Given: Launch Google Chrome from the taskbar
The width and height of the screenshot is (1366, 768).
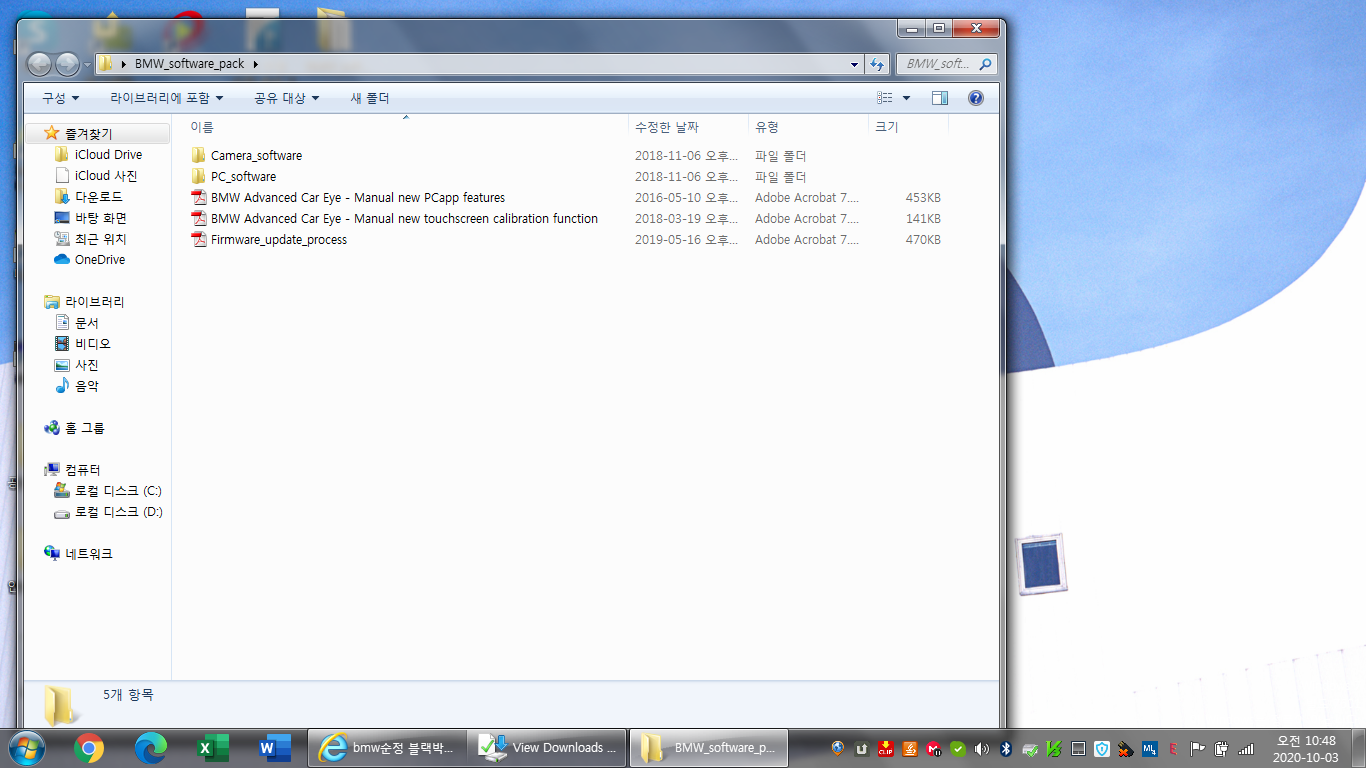Looking at the screenshot, I should pos(89,748).
